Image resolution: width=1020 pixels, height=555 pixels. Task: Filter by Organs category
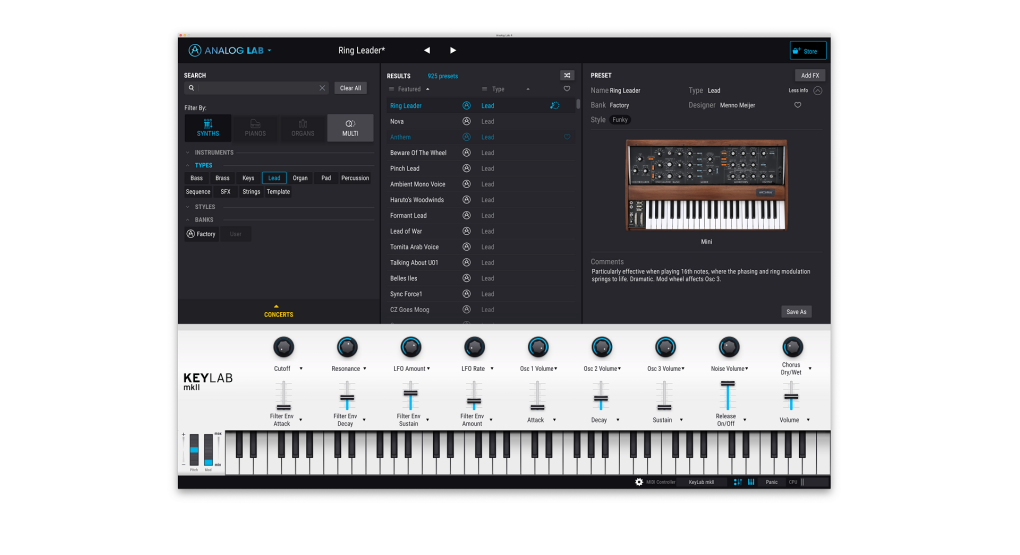pos(302,128)
